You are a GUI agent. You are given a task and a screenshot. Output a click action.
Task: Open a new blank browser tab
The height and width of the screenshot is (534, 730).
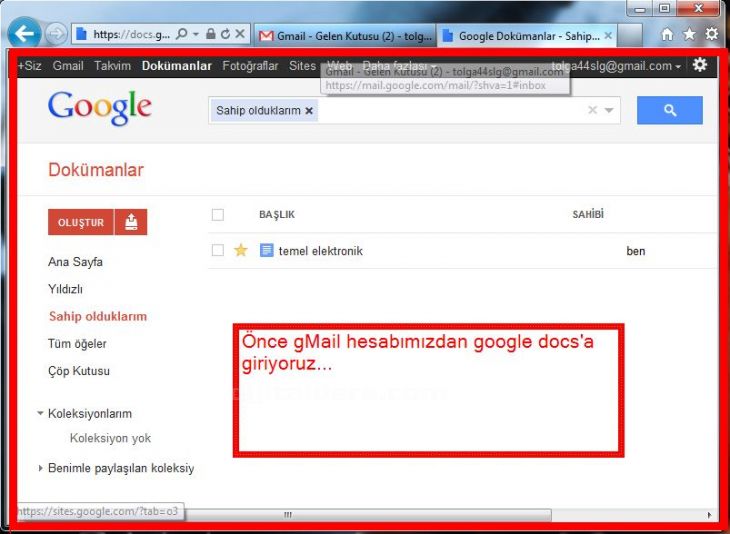click(x=630, y=36)
